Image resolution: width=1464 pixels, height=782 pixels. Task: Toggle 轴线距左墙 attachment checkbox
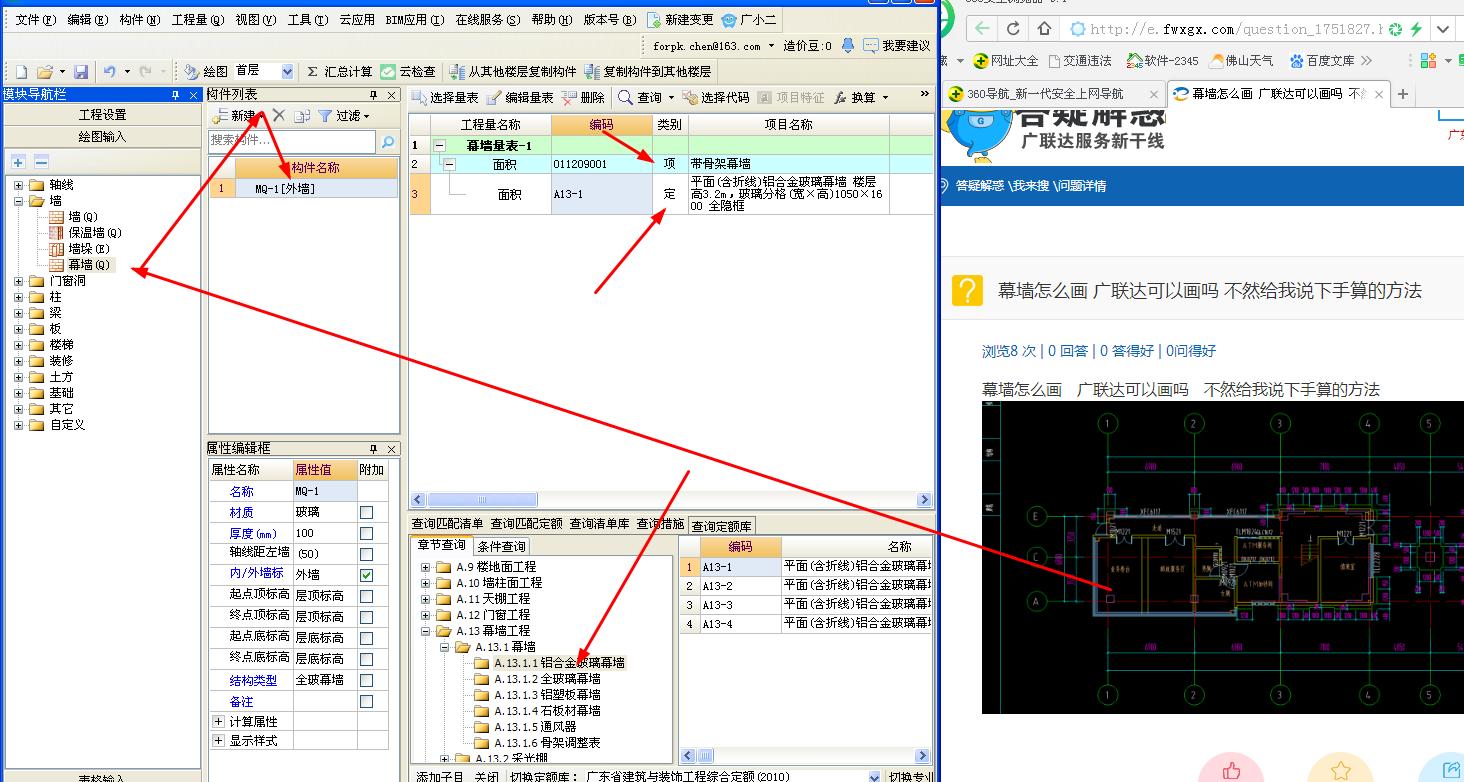(x=367, y=554)
